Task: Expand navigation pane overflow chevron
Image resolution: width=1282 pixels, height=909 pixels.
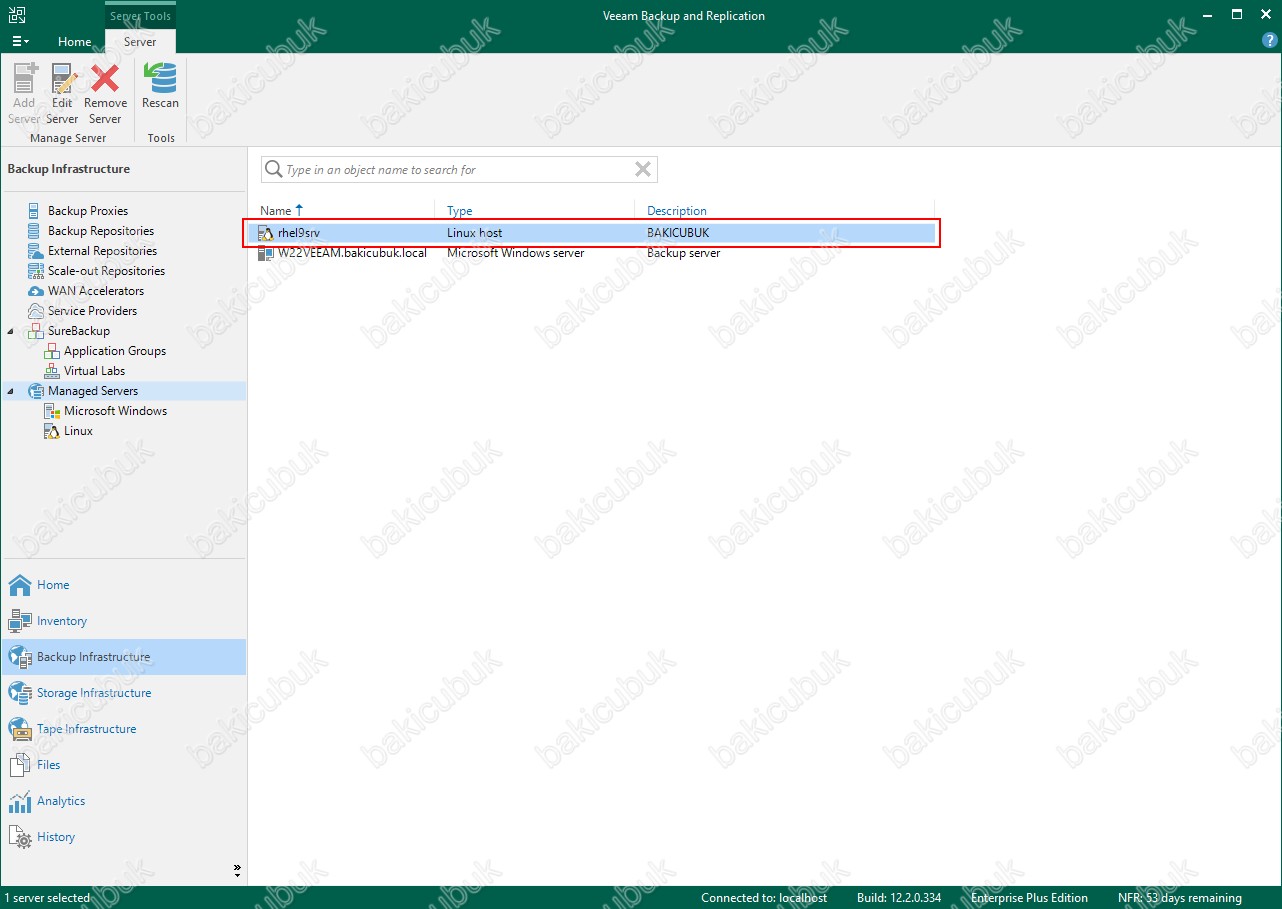Action: coord(237,869)
